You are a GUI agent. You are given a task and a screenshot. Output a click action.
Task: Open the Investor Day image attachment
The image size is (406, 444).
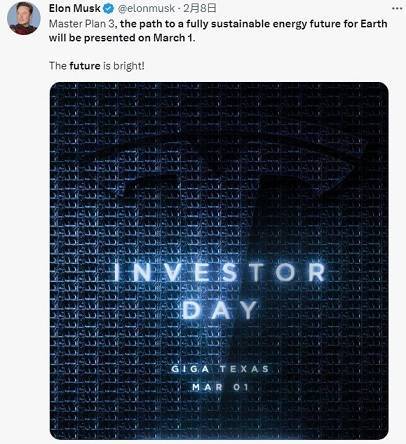pos(219,261)
